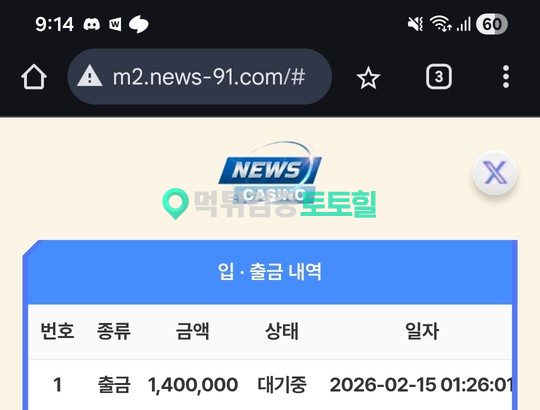This screenshot has width=540, height=410.
Task: Tap the 입·출금 내역 header
Action: pyautogui.click(x=270, y=272)
